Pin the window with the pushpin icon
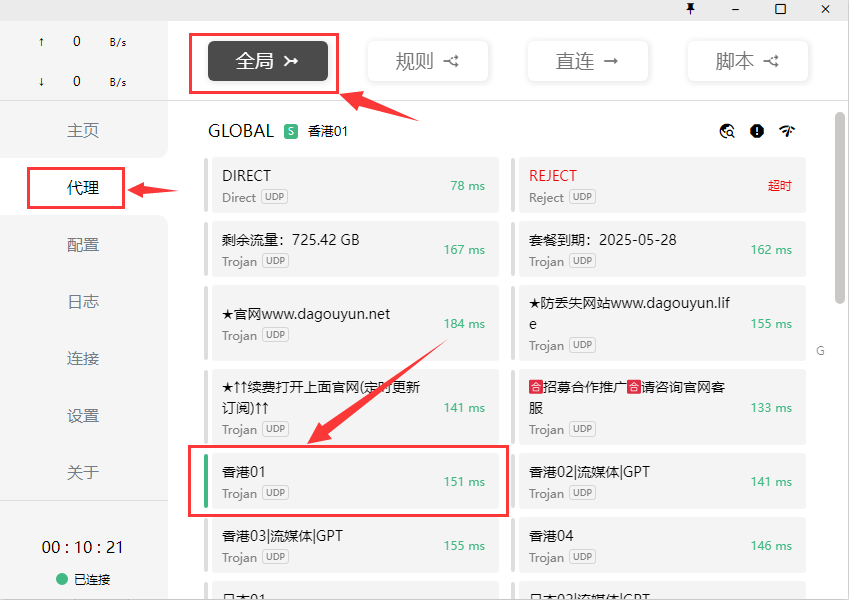 (x=690, y=9)
